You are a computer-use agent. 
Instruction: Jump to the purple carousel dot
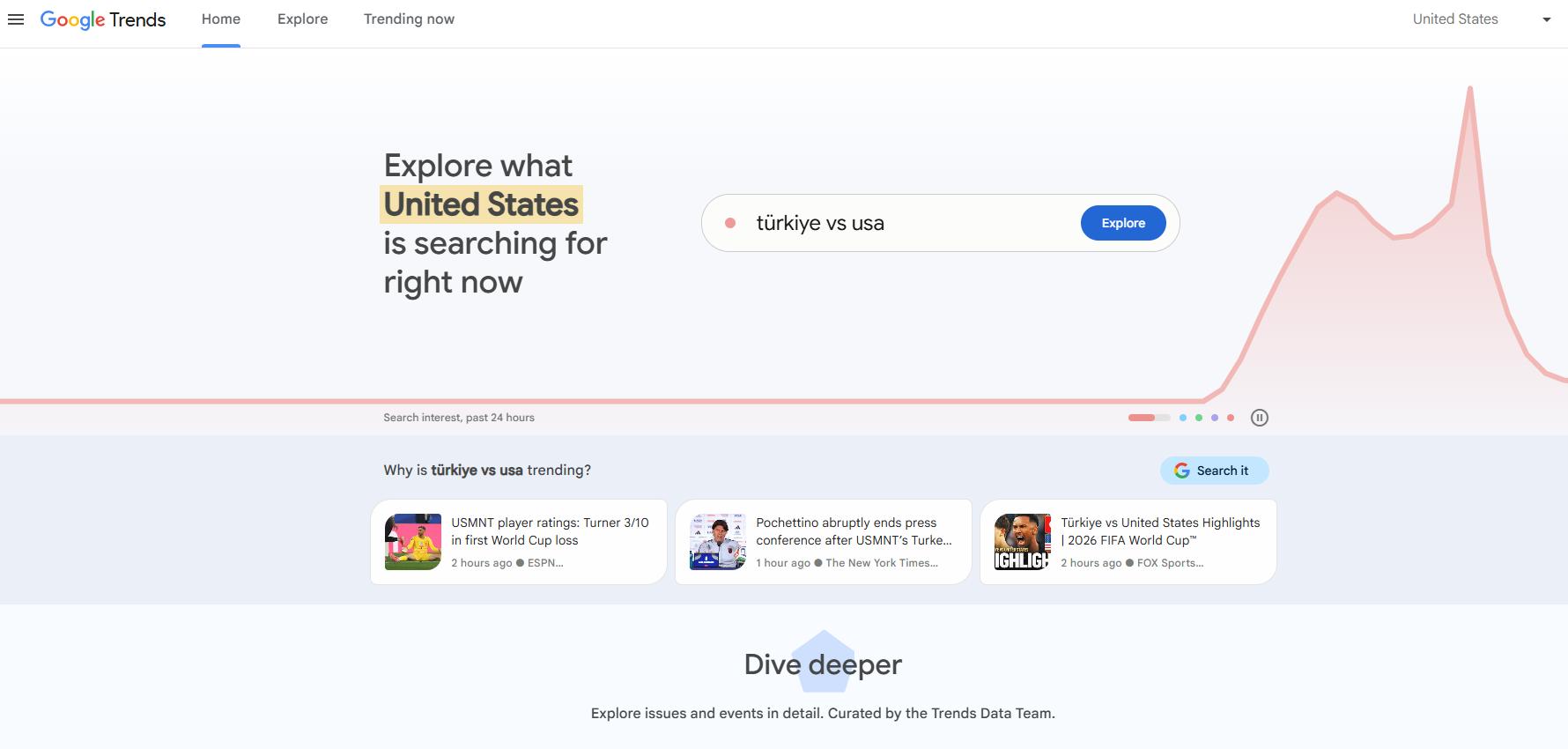[x=1215, y=418]
